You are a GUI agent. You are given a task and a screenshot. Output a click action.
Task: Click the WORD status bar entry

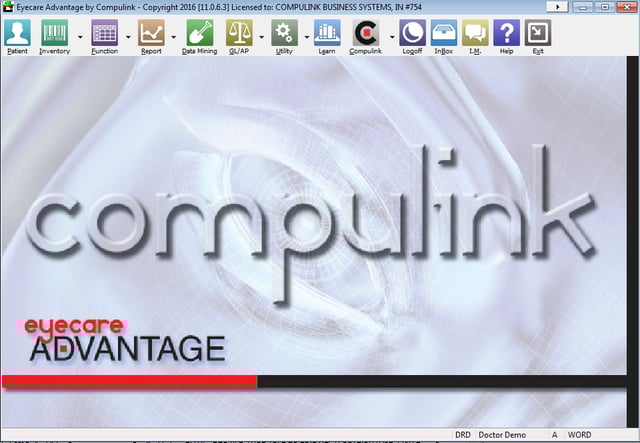[579, 435]
